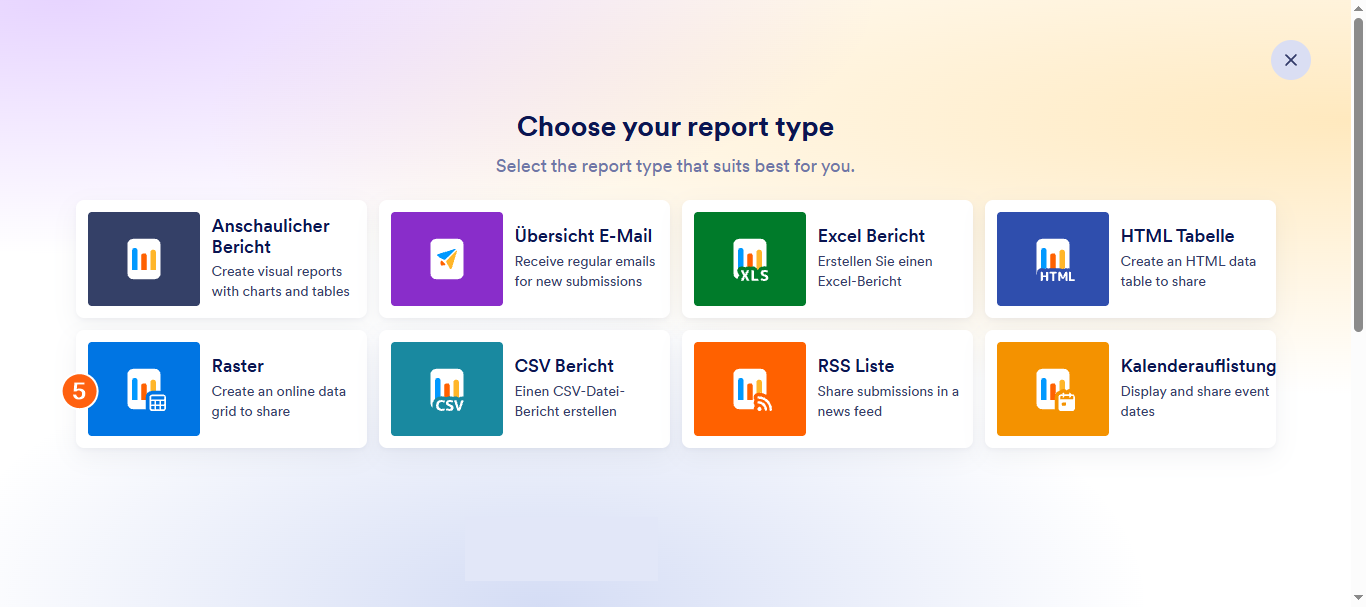
Task: Click the teal CSV icon tile
Action: coord(447,389)
